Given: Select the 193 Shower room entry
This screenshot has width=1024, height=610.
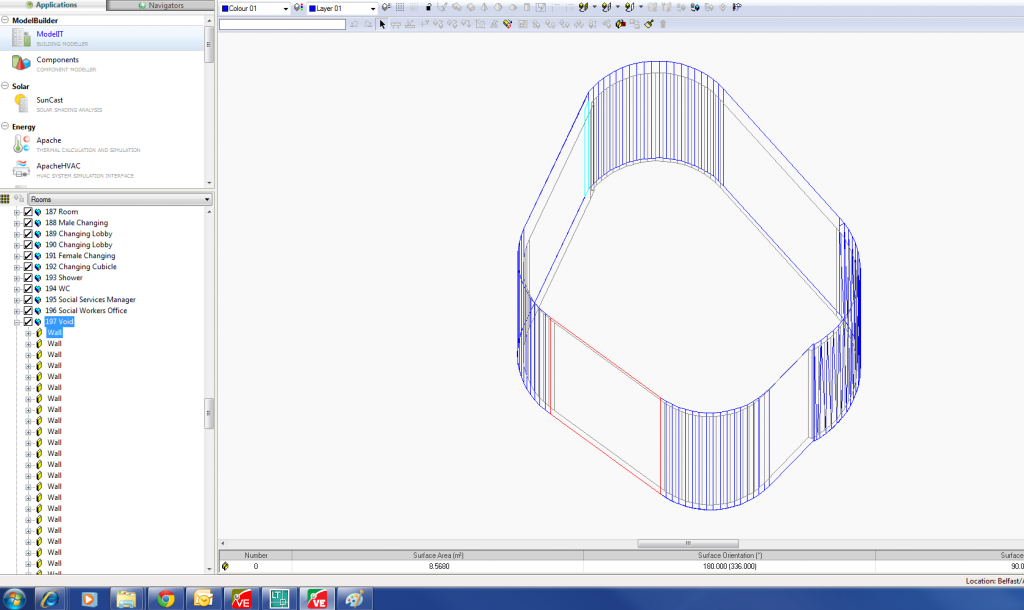Looking at the screenshot, I should (65, 278).
